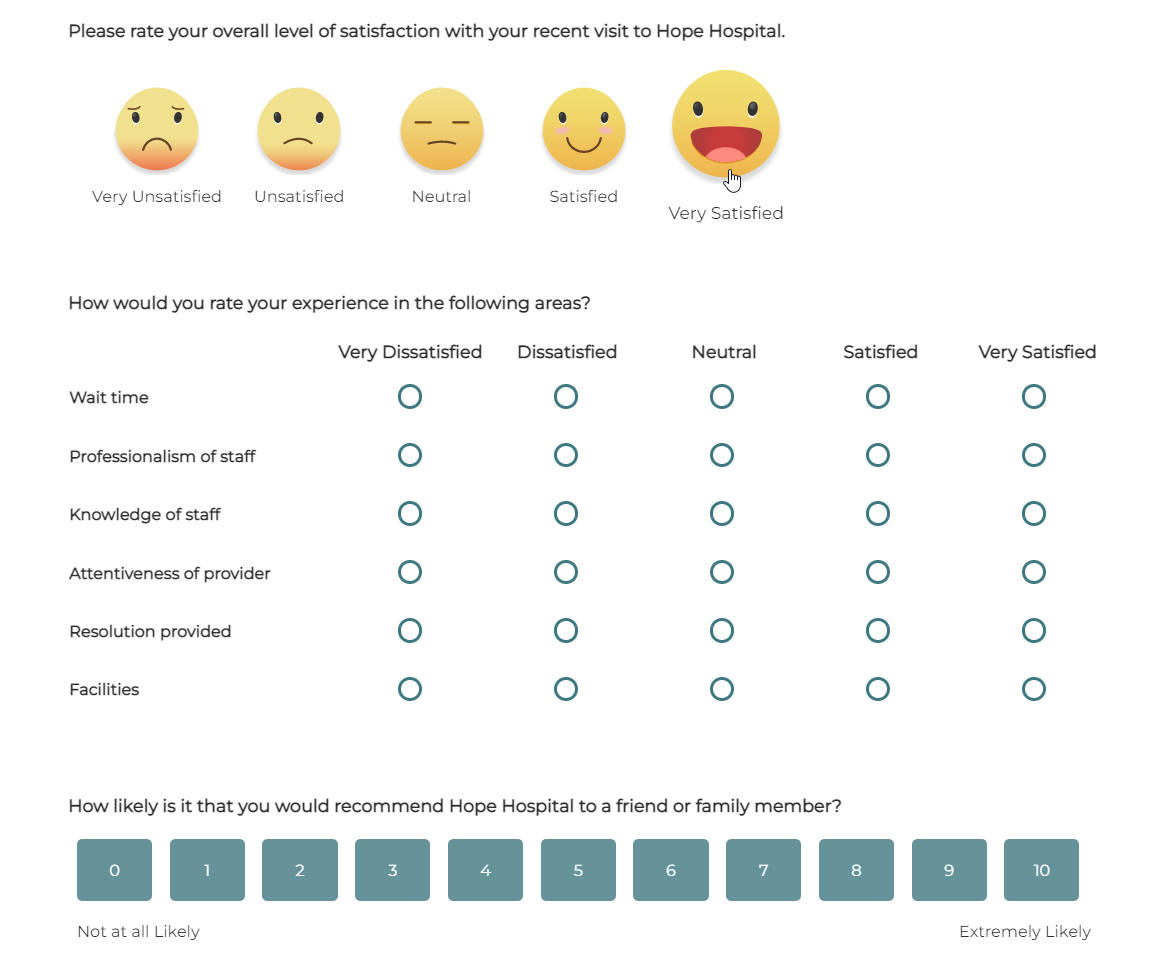1163x956 pixels.
Task: Select 7 as recommendation likelihood
Action: [x=763, y=870]
